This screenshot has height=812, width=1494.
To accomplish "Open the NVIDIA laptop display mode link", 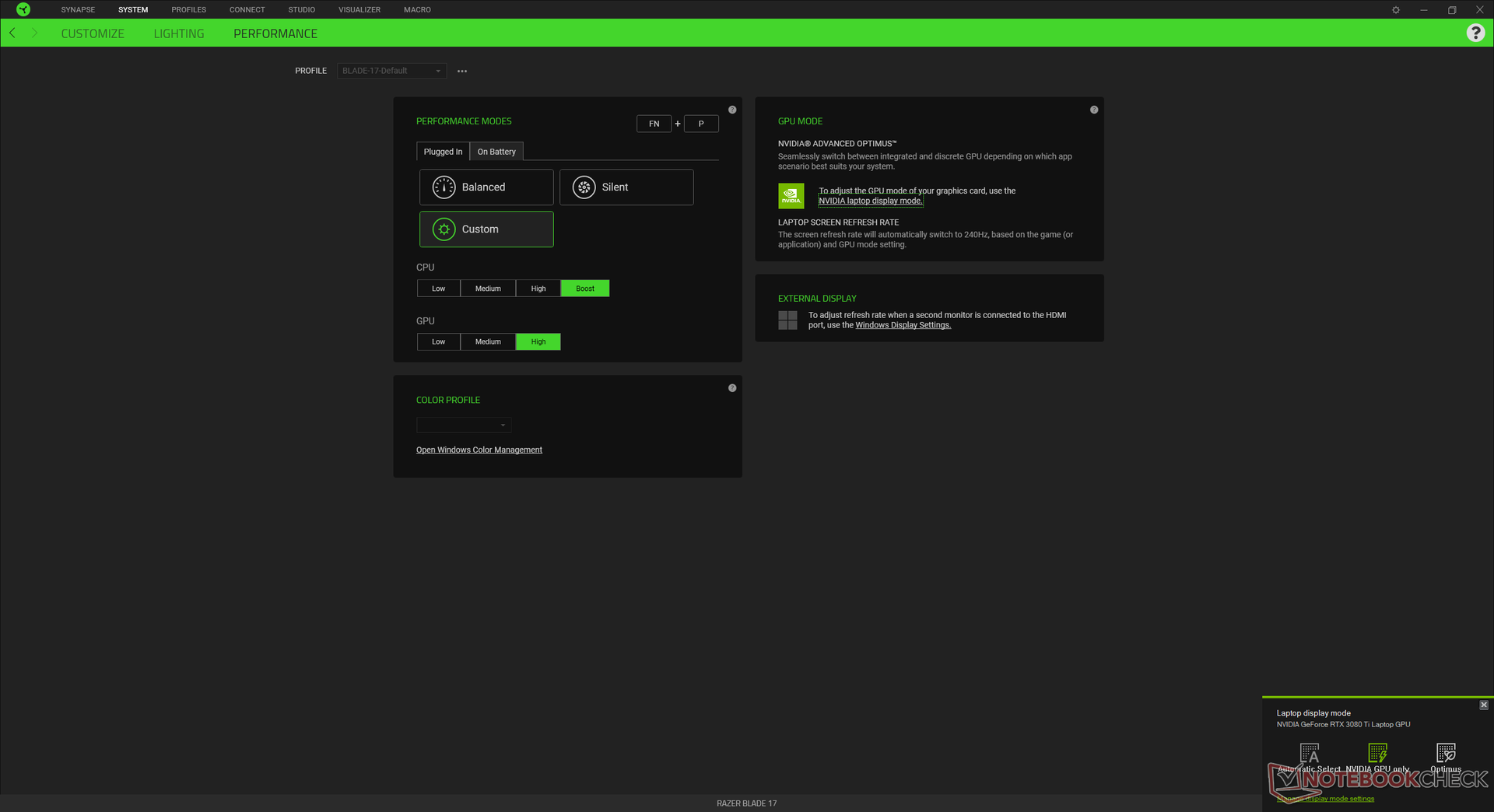I will coord(870,201).
